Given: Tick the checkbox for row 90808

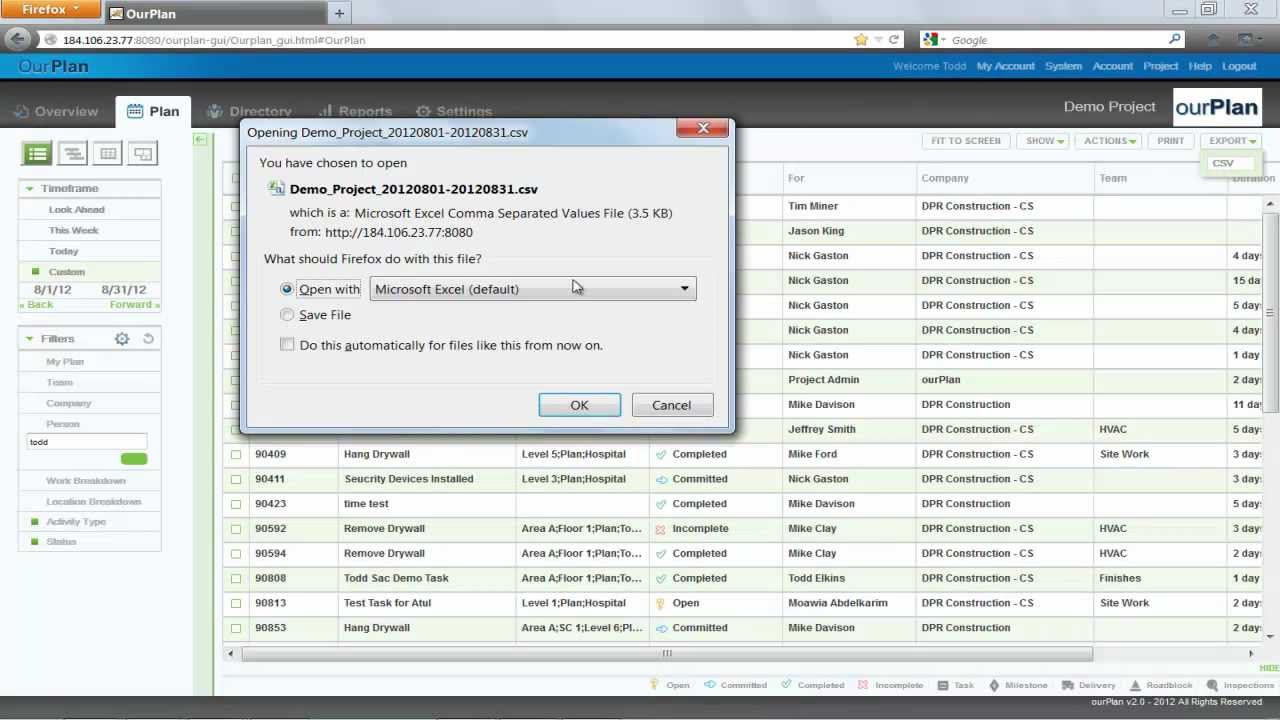Looking at the screenshot, I should (x=236, y=578).
